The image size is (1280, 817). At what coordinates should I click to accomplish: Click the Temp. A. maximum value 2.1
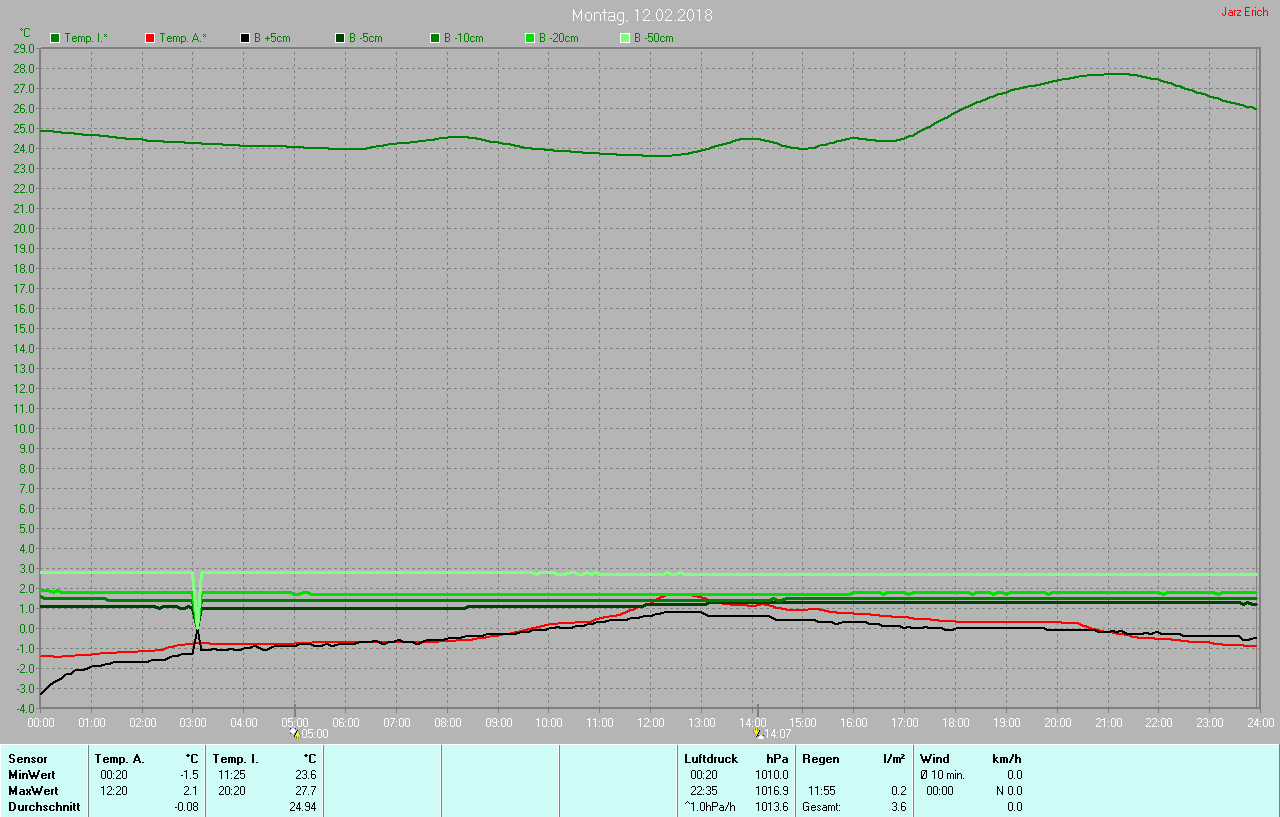[x=191, y=791]
